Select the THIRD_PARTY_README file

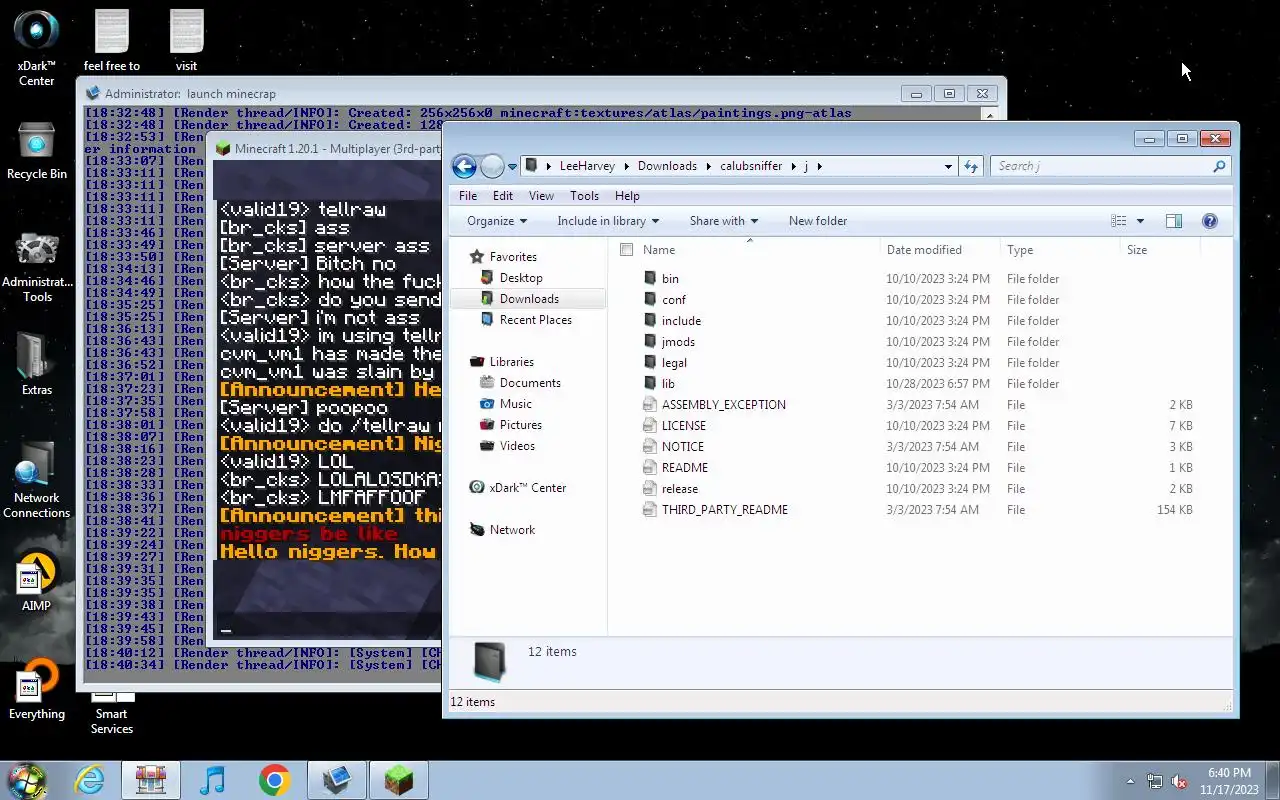pyautogui.click(x=725, y=510)
